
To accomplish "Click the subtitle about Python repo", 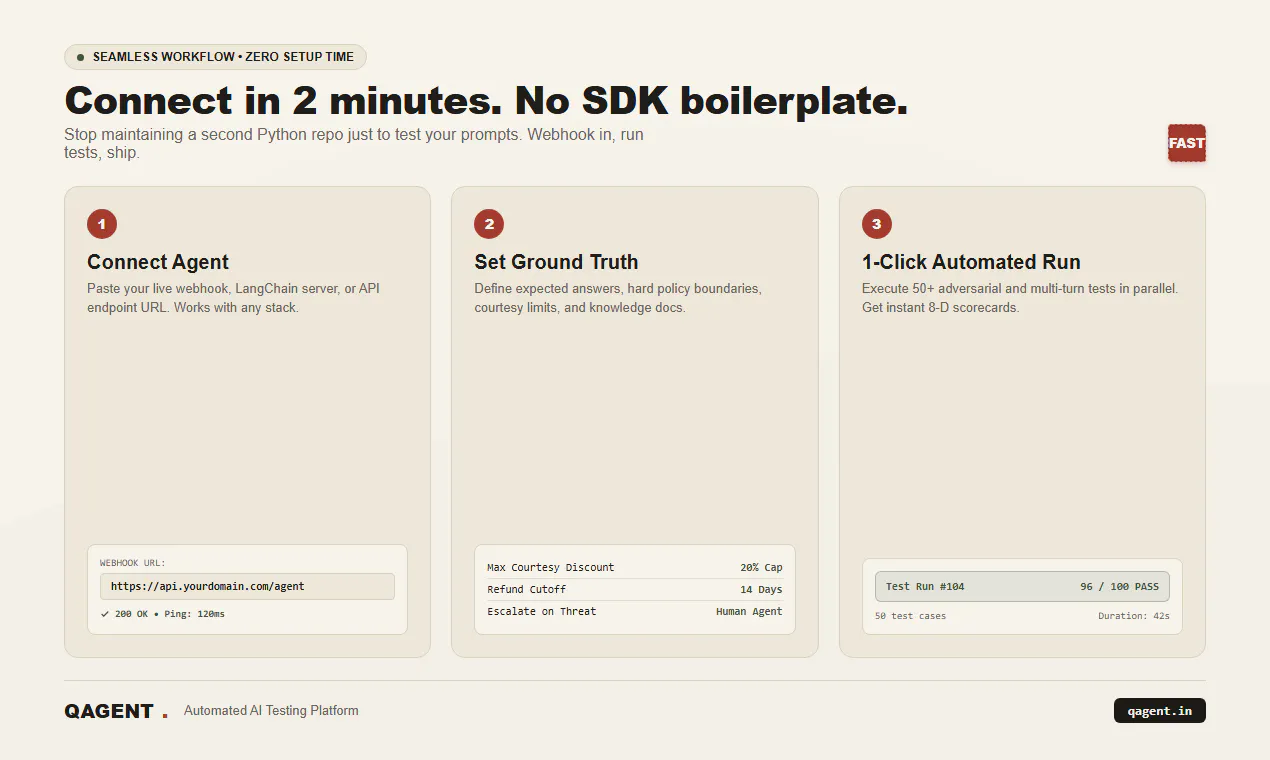I will 354,143.
